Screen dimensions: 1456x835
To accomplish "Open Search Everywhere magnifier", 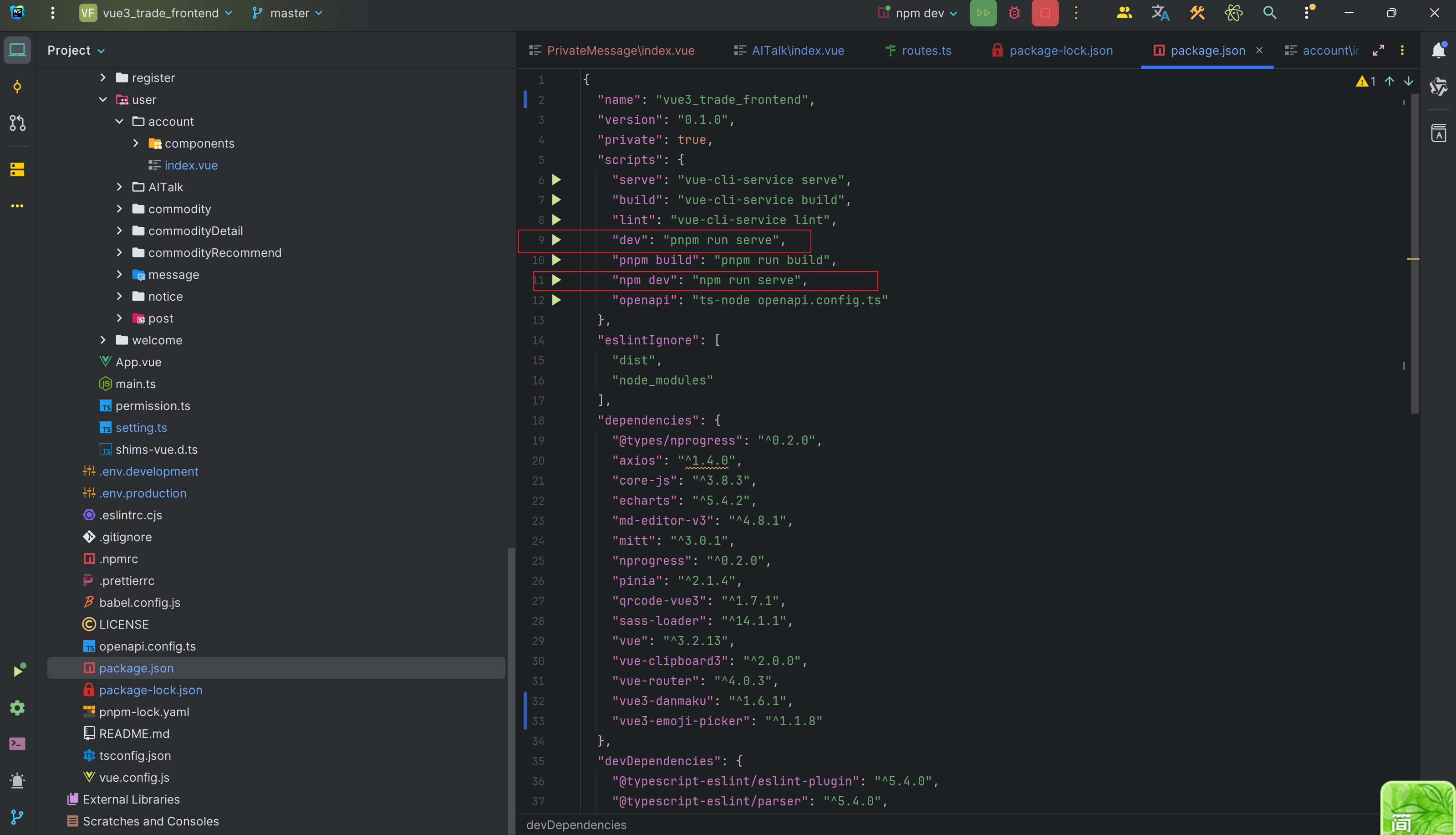I will (x=1270, y=13).
